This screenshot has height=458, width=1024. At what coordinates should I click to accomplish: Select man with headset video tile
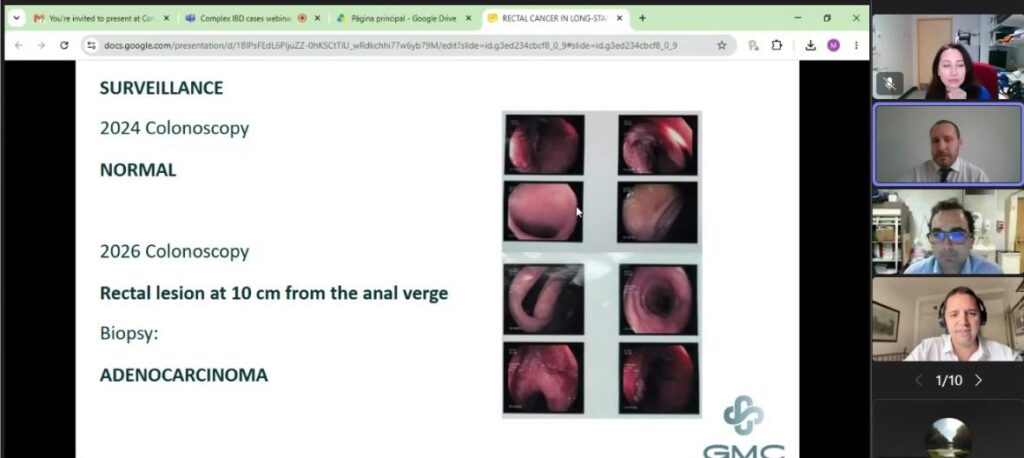948,319
